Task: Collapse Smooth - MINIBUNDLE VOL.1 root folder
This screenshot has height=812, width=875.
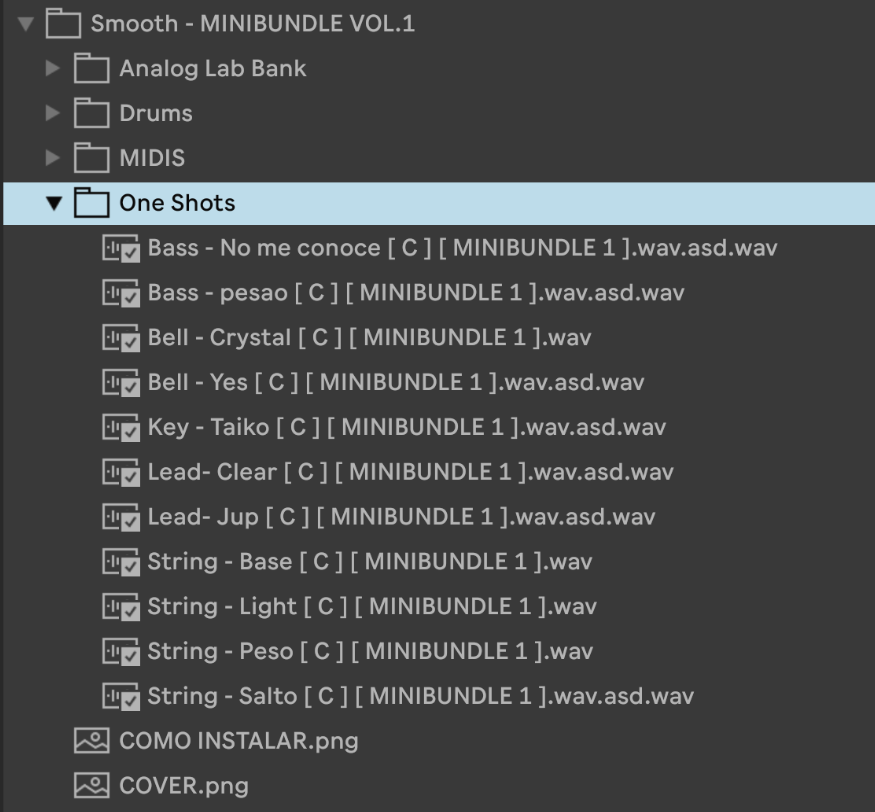Action: [26, 24]
